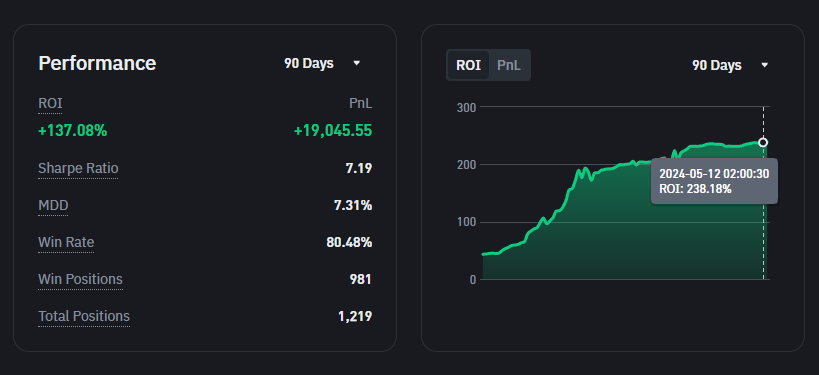Click the ROI label in Performance panel
Image resolution: width=819 pixels, height=375 pixels.
click(50, 103)
